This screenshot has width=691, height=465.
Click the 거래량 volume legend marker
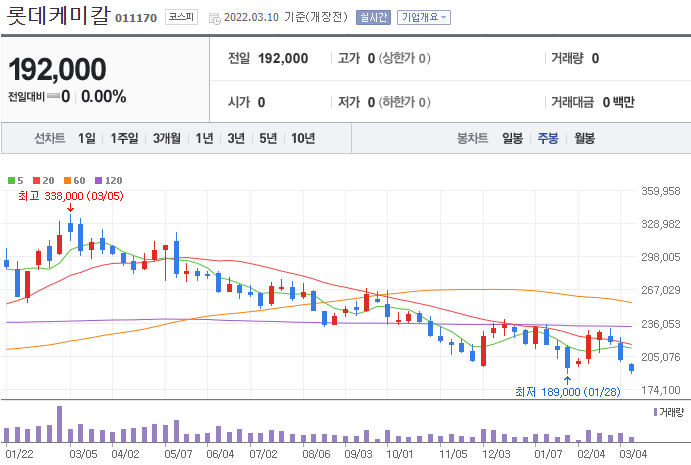point(655,412)
